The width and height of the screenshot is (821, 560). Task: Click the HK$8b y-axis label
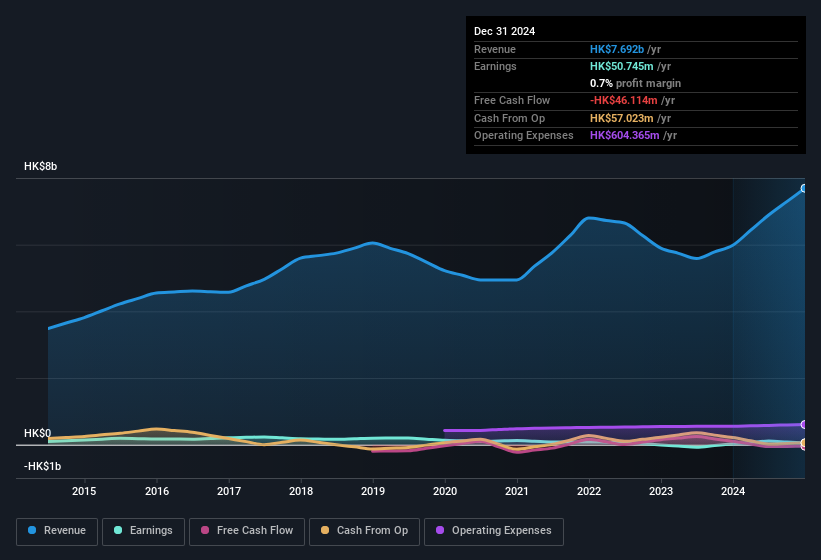point(40,166)
